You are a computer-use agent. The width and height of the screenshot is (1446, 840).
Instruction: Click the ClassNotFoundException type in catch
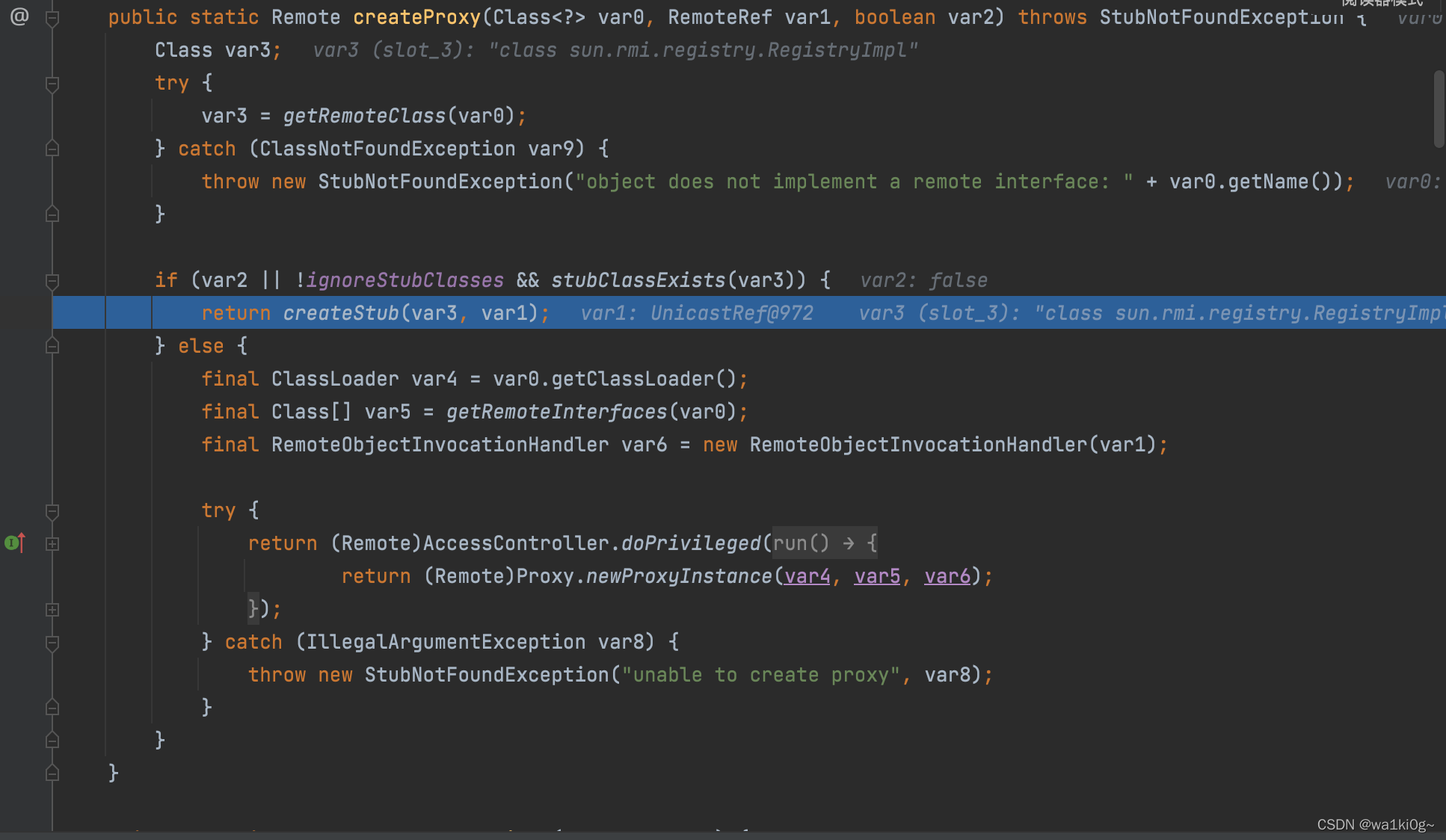tap(387, 149)
